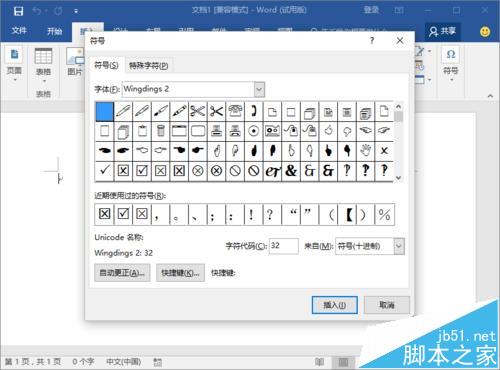Expand the quick access toolbar customize arrow
This screenshot has width=500, height=370.
coord(76,11)
